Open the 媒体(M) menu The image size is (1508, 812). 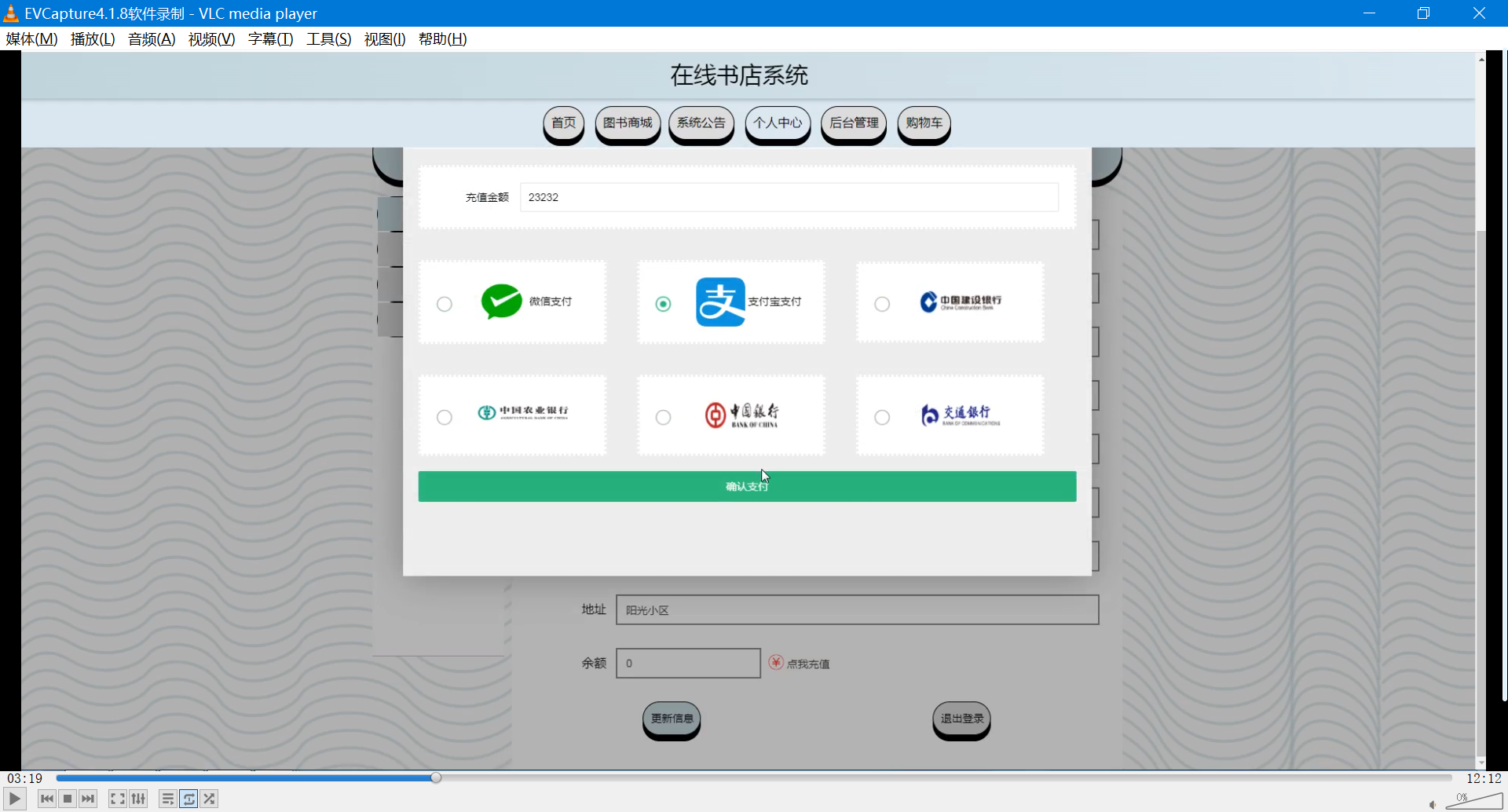[x=31, y=39]
